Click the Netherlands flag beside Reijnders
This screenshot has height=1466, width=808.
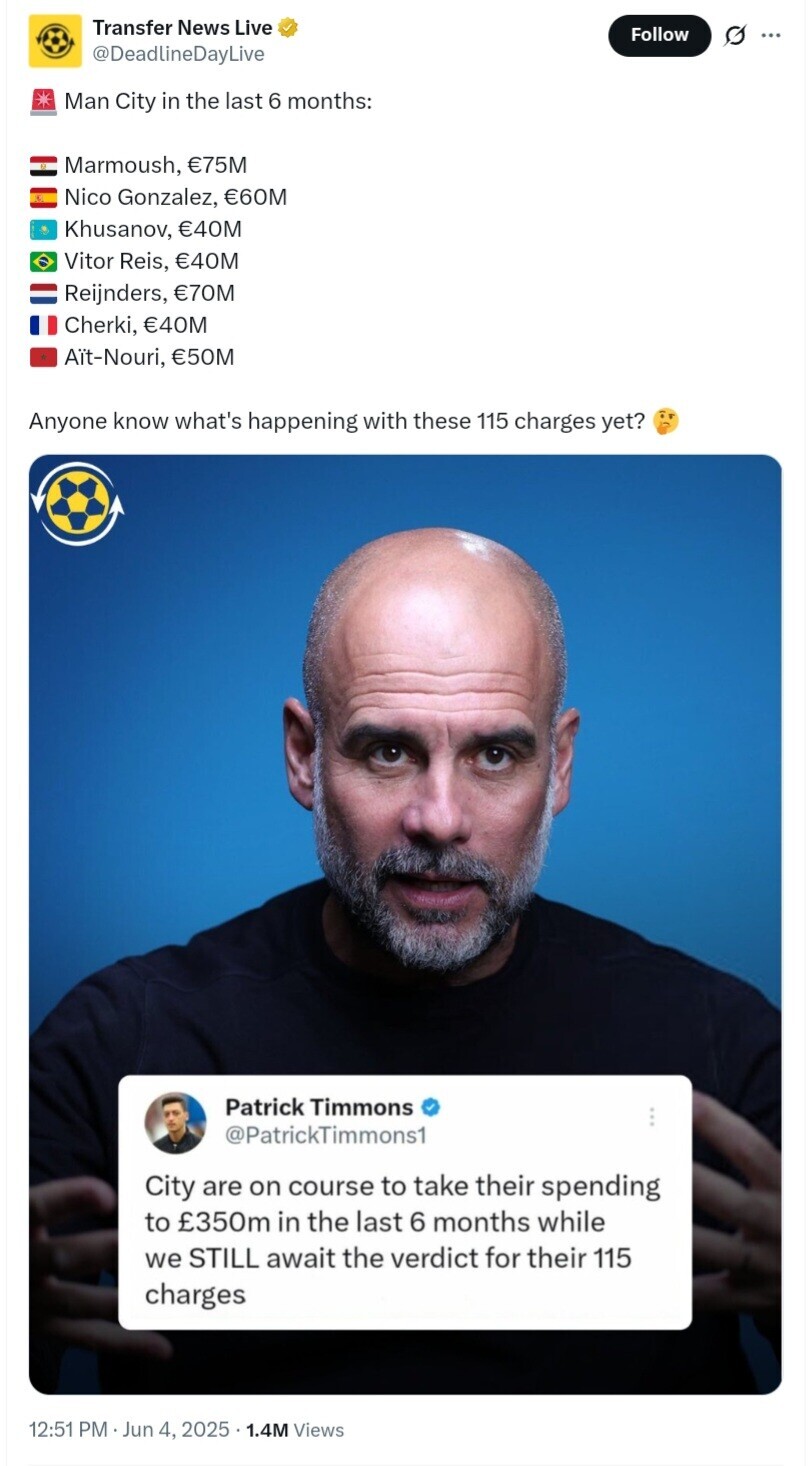point(43,294)
